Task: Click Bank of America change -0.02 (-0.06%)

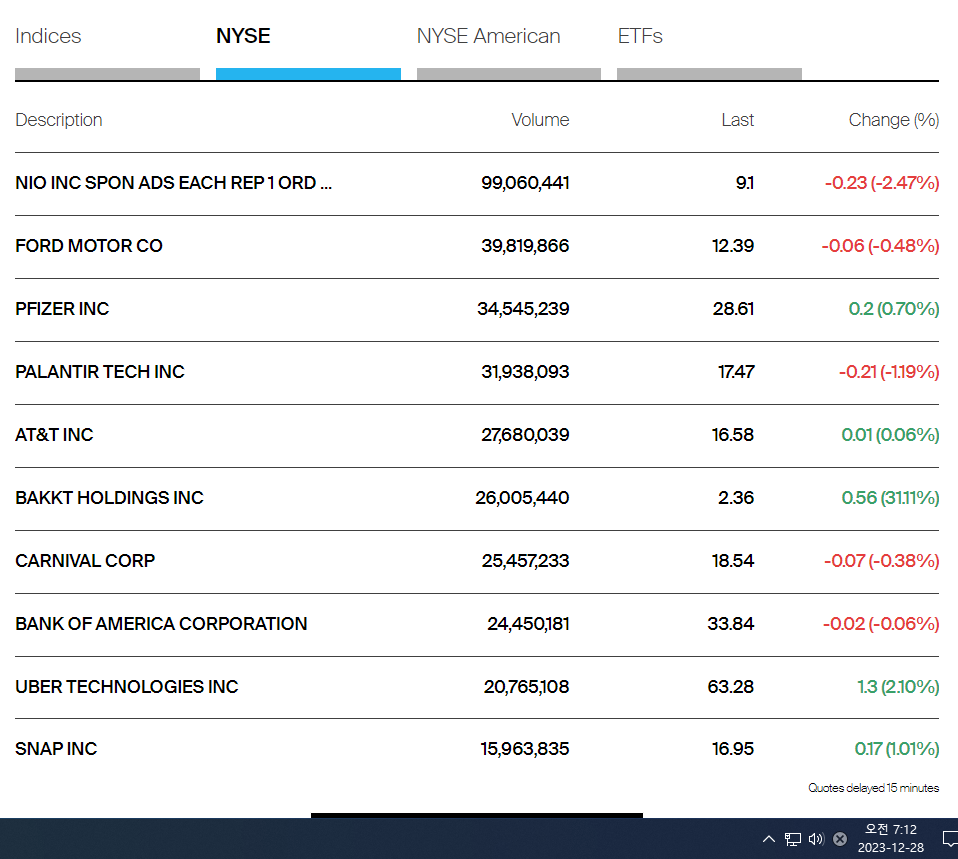Action: pos(880,623)
